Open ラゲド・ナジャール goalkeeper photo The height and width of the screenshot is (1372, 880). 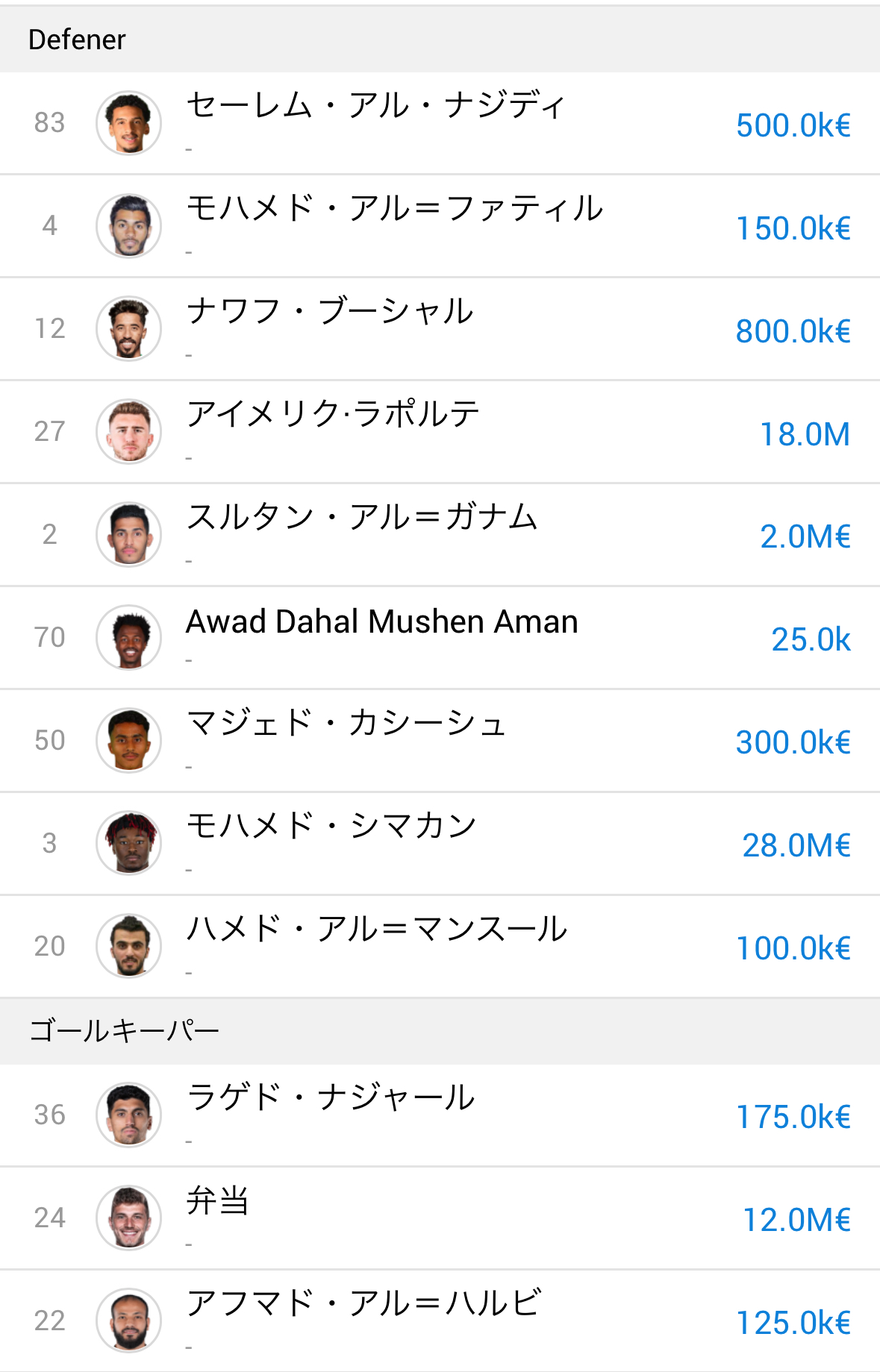click(129, 1115)
